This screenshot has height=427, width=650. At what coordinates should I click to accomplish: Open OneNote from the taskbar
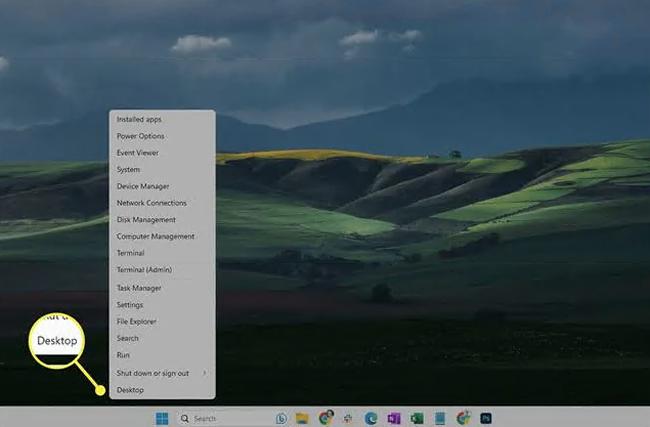coord(394,418)
